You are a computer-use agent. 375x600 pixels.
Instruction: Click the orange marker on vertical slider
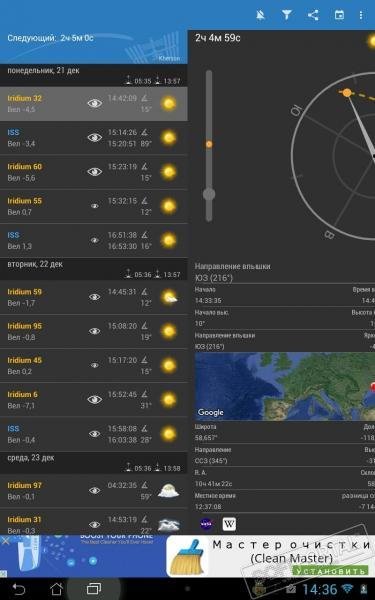point(209,144)
